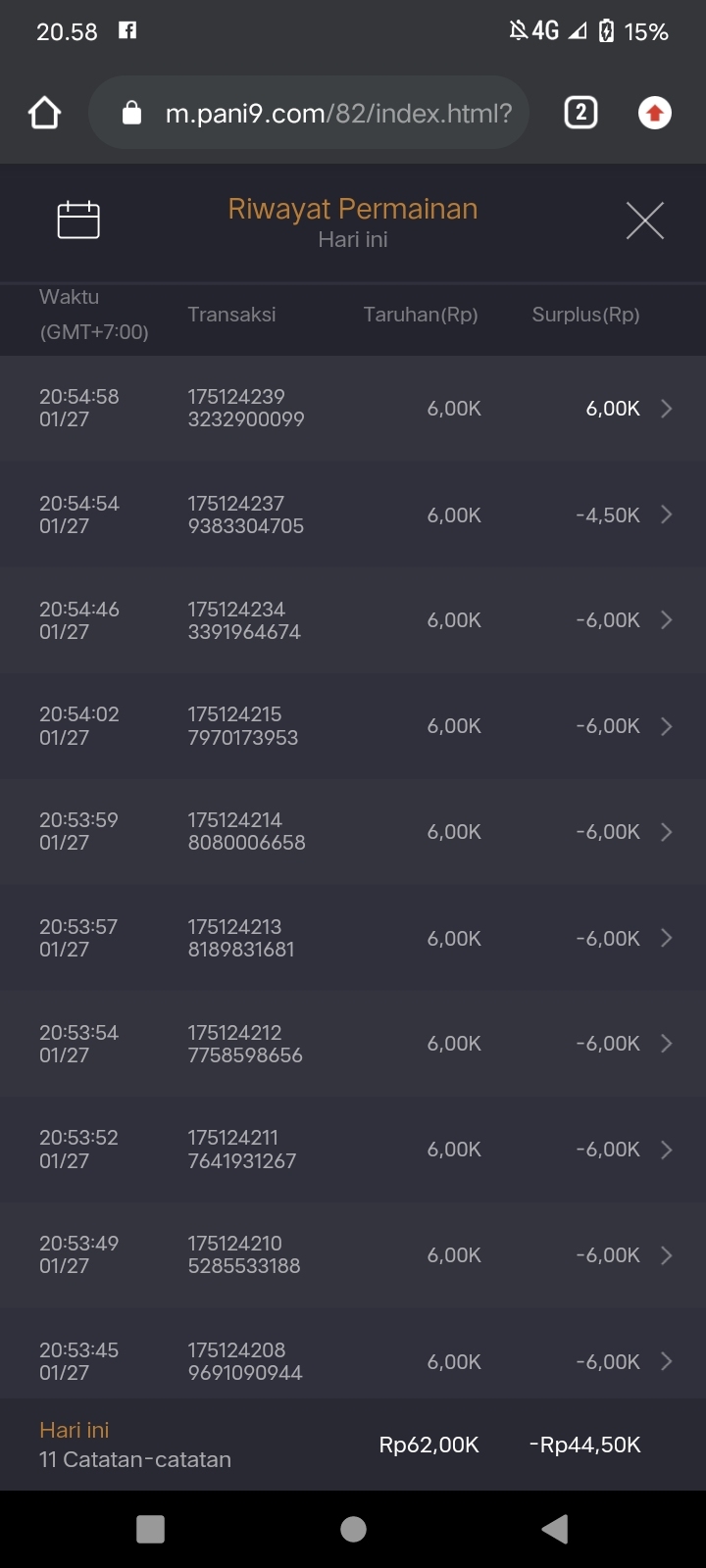Viewport: 706px width, 1568px height.
Task: Open transaction 175124215 7970173953 row
Action: pyautogui.click(x=243, y=726)
